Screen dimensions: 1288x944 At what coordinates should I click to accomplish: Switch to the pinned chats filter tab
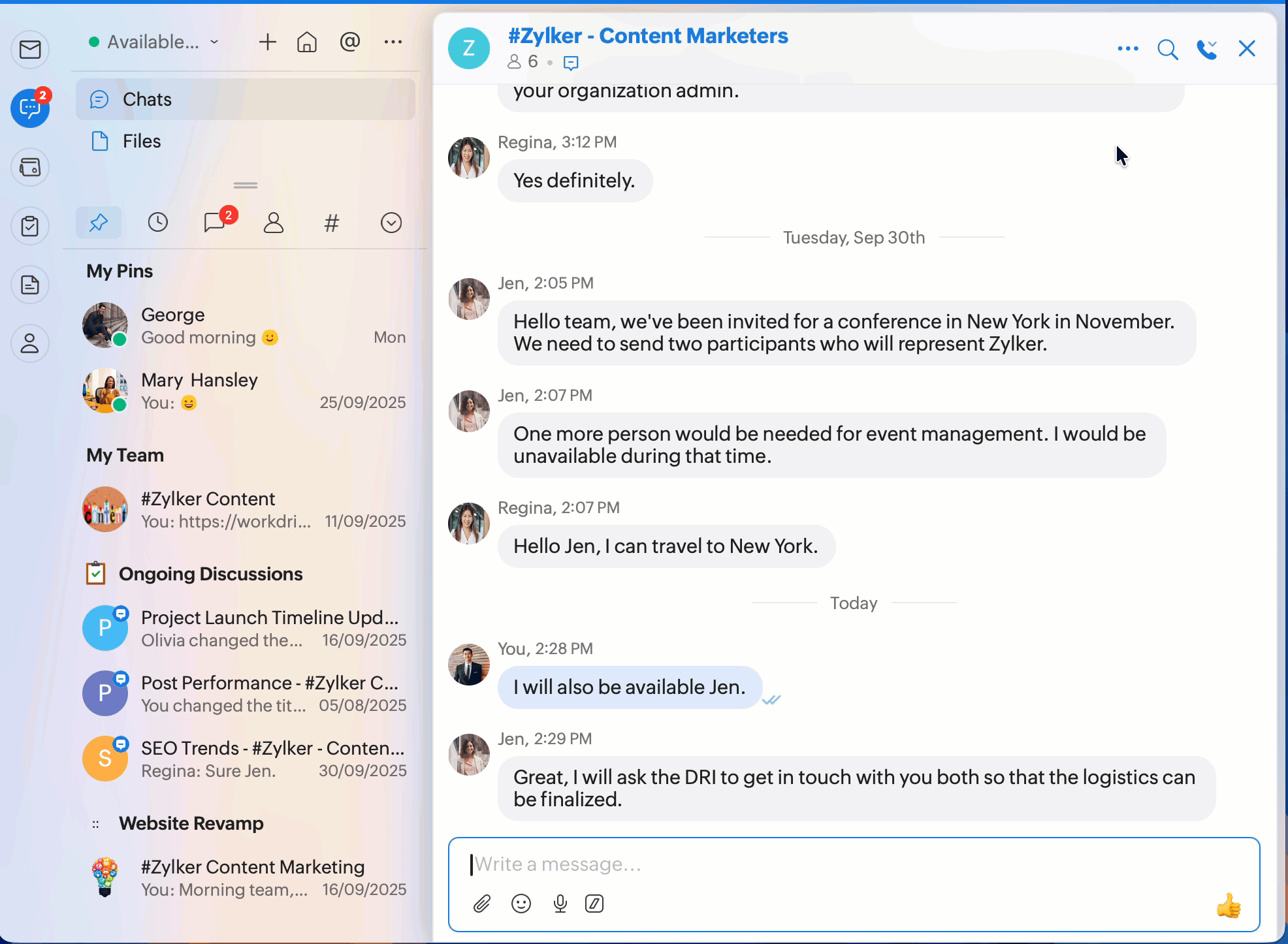pyautogui.click(x=99, y=223)
